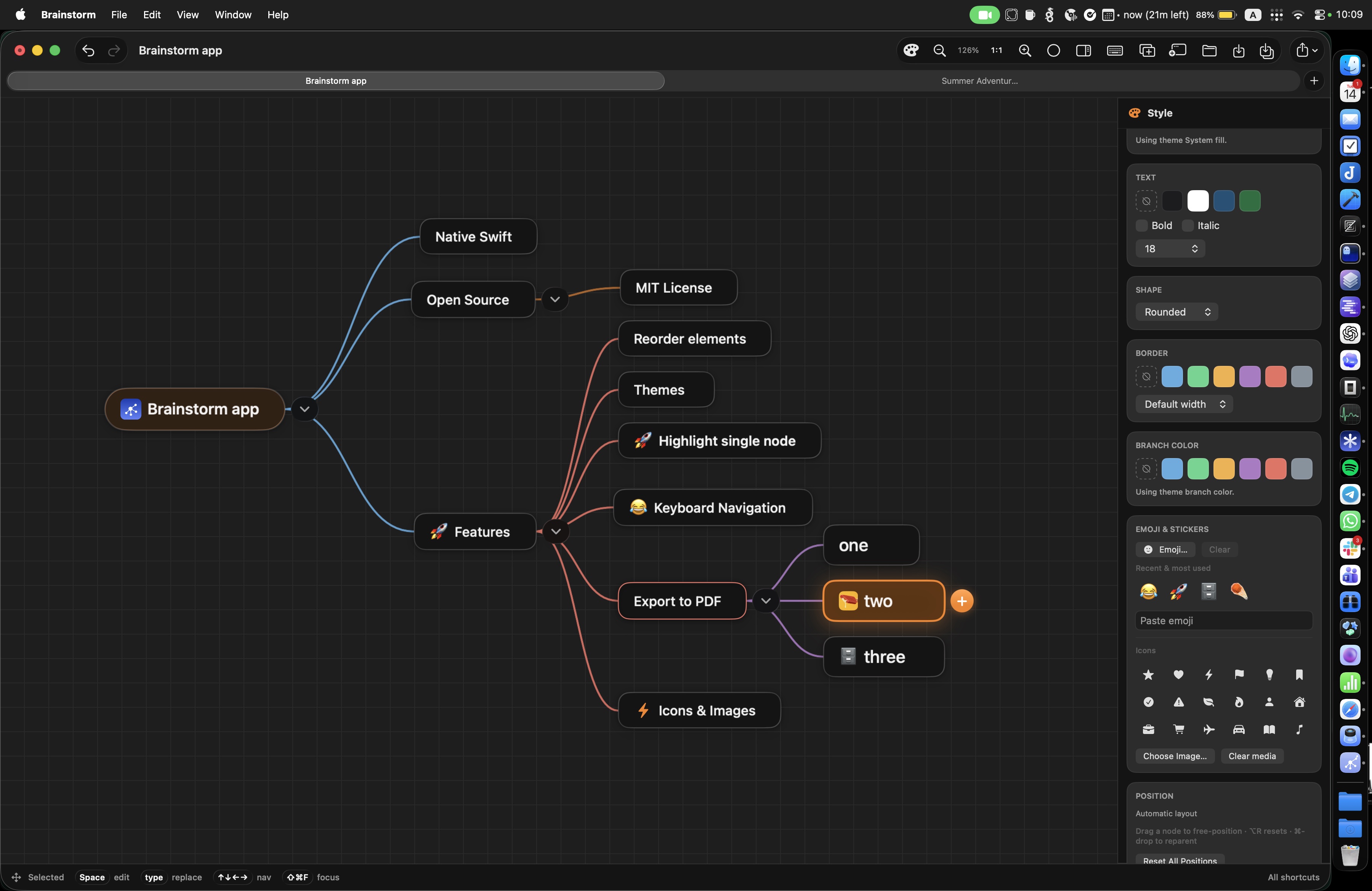Image resolution: width=1372 pixels, height=891 pixels.
Task: Select the green text color swatch
Action: pyautogui.click(x=1250, y=201)
